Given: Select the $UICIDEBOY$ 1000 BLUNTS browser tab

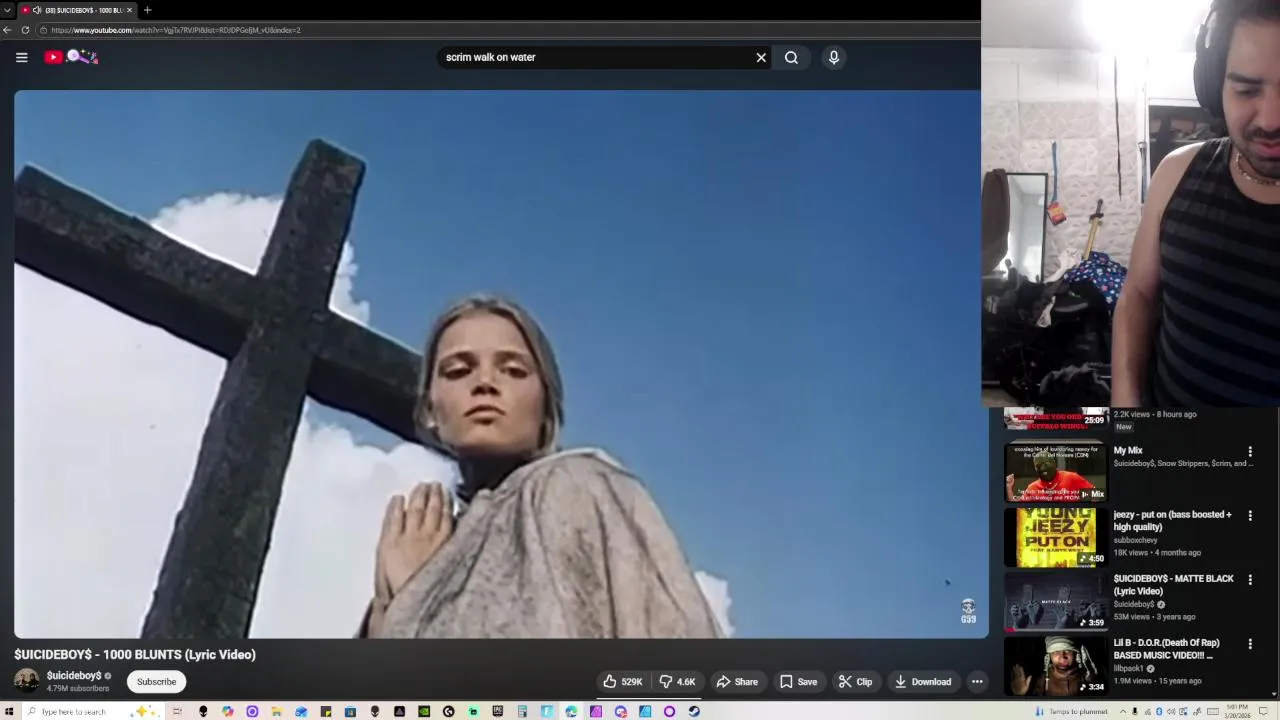Looking at the screenshot, I should 78,10.
